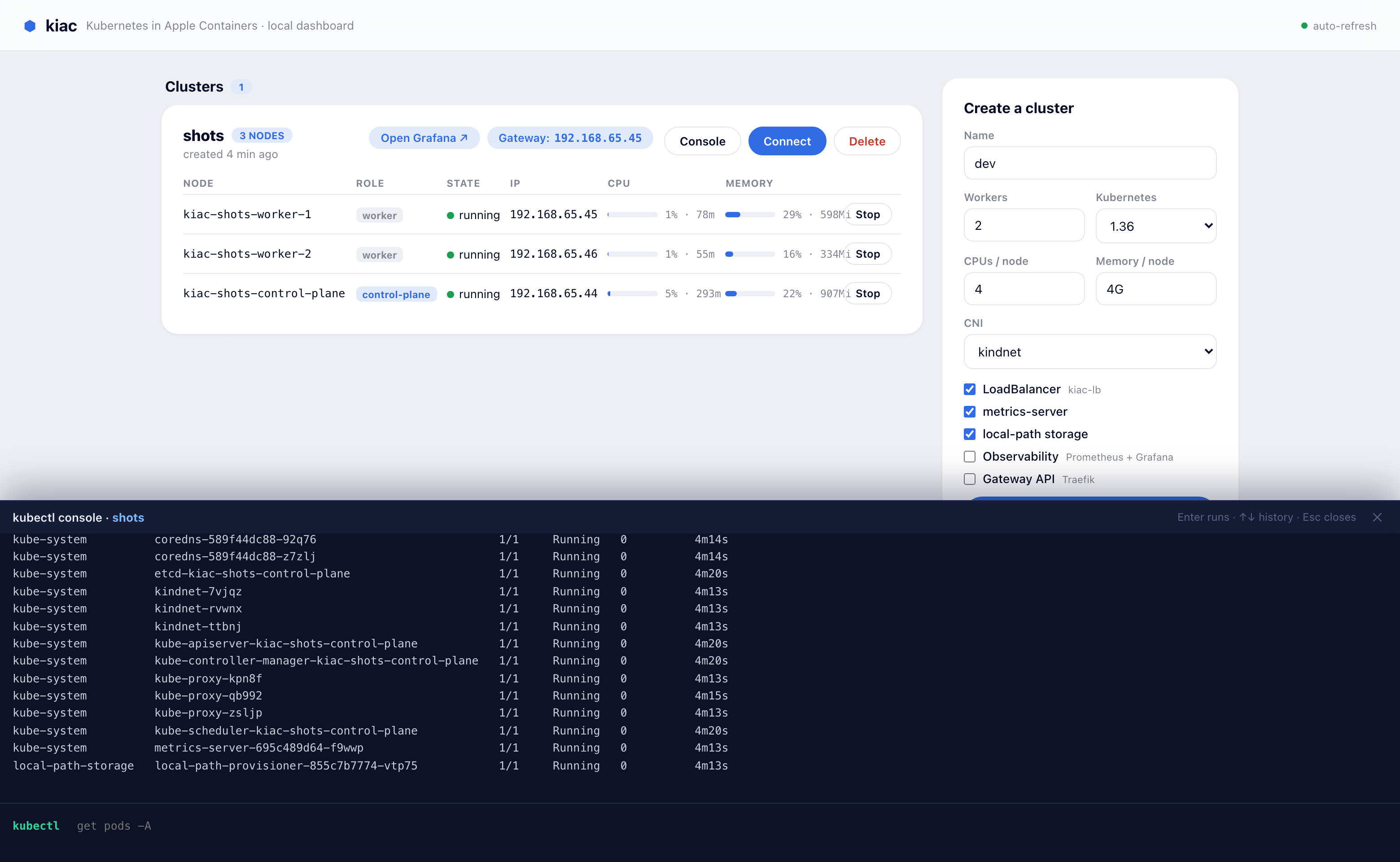Click the auto-refresh label

[1344, 26]
